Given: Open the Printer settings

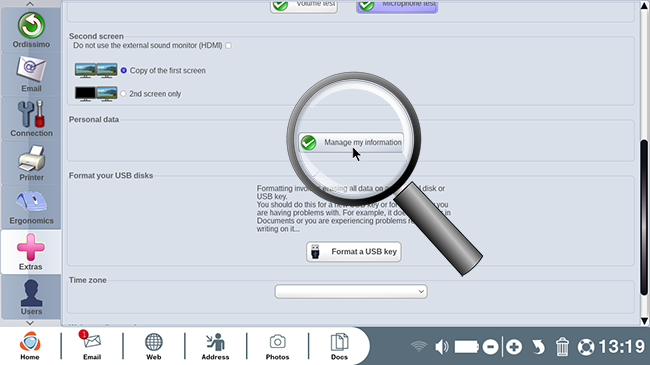Looking at the screenshot, I should [31, 163].
